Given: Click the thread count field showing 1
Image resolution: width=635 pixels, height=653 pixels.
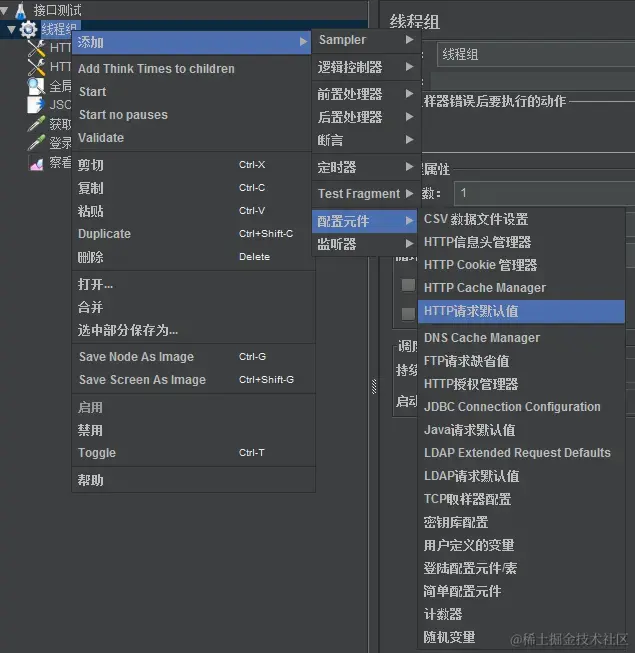Looking at the screenshot, I should (545, 193).
